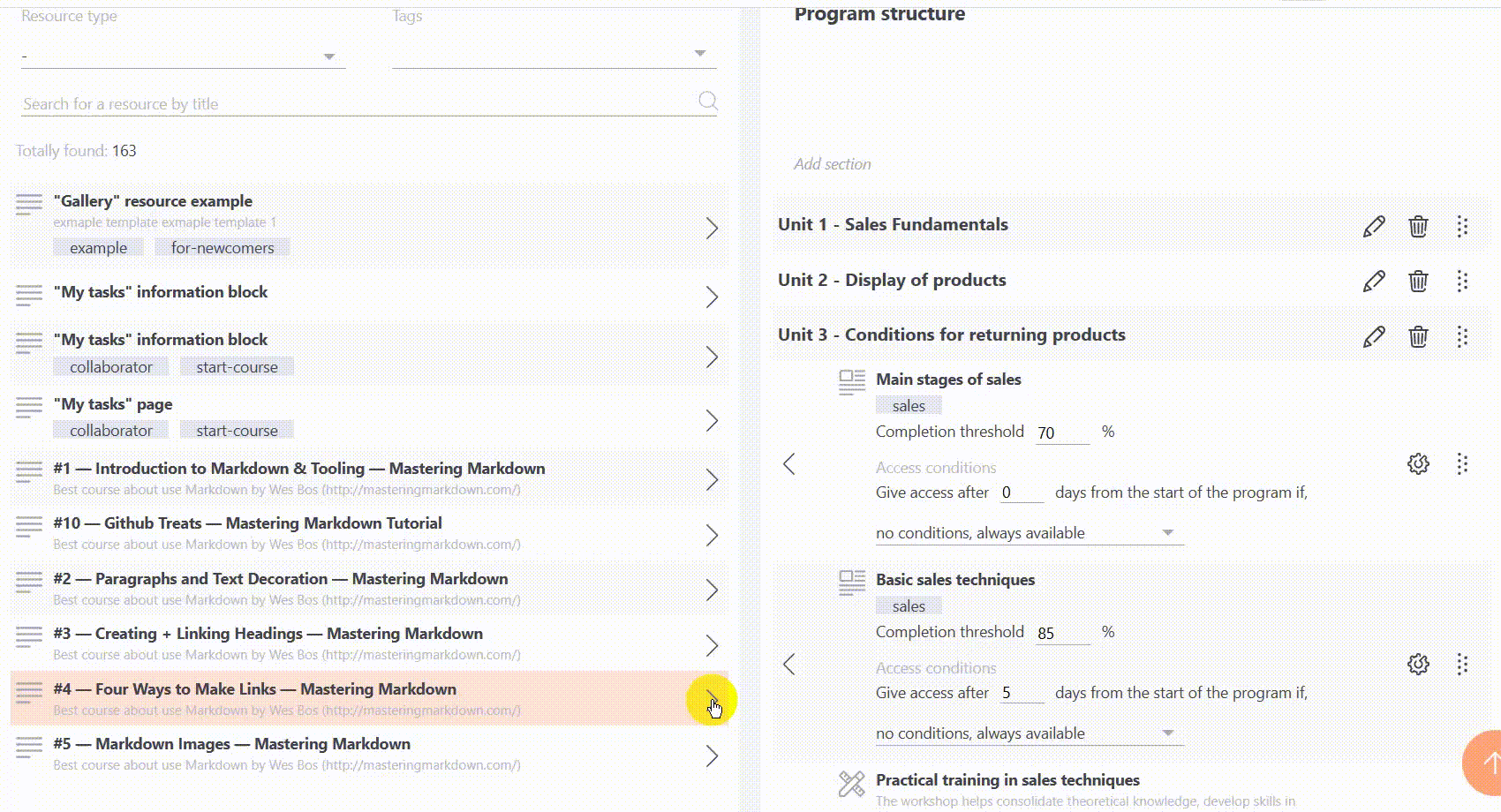The height and width of the screenshot is (812, 1501).
Task: Add "#4 — Four Ways to Make Links" via arrow
Action: 712,699
